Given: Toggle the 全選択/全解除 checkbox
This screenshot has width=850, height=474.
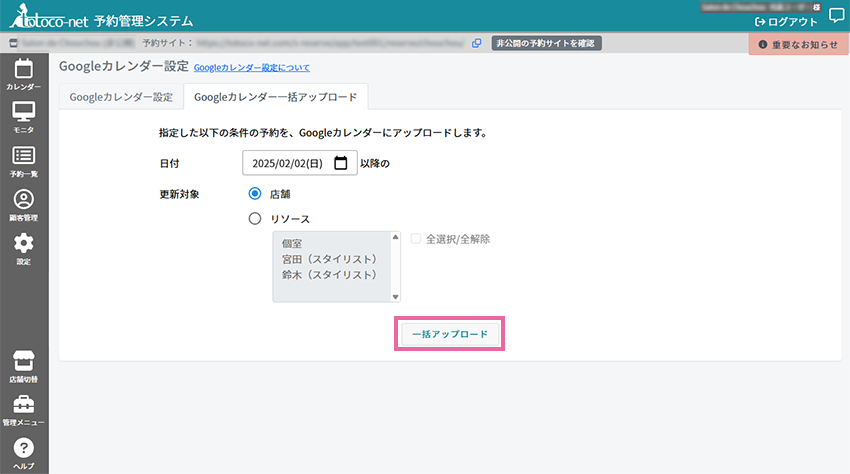Looking at the screenshot, I should (x=416, y=239).
